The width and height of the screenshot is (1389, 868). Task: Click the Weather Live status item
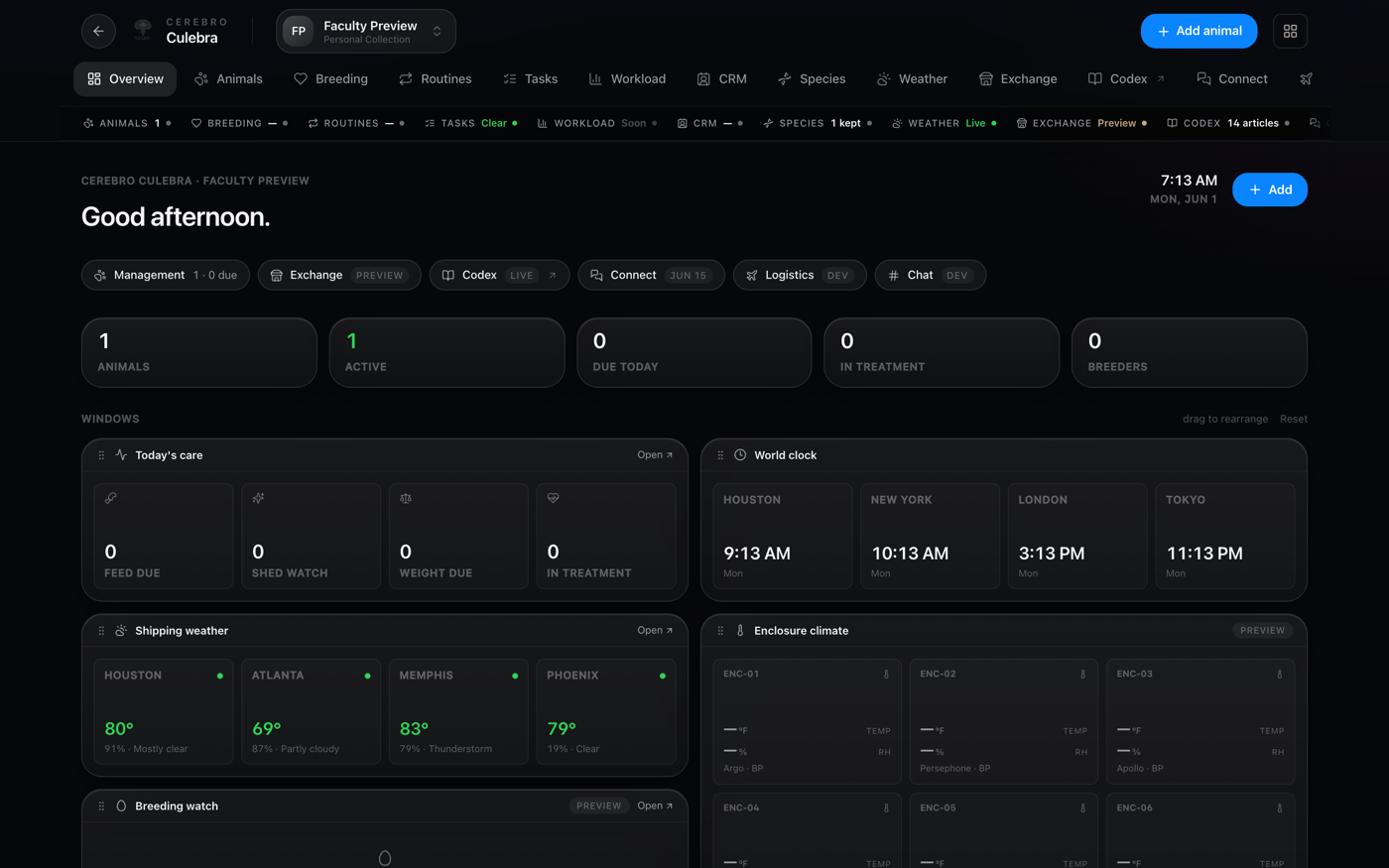coord(945,123)
